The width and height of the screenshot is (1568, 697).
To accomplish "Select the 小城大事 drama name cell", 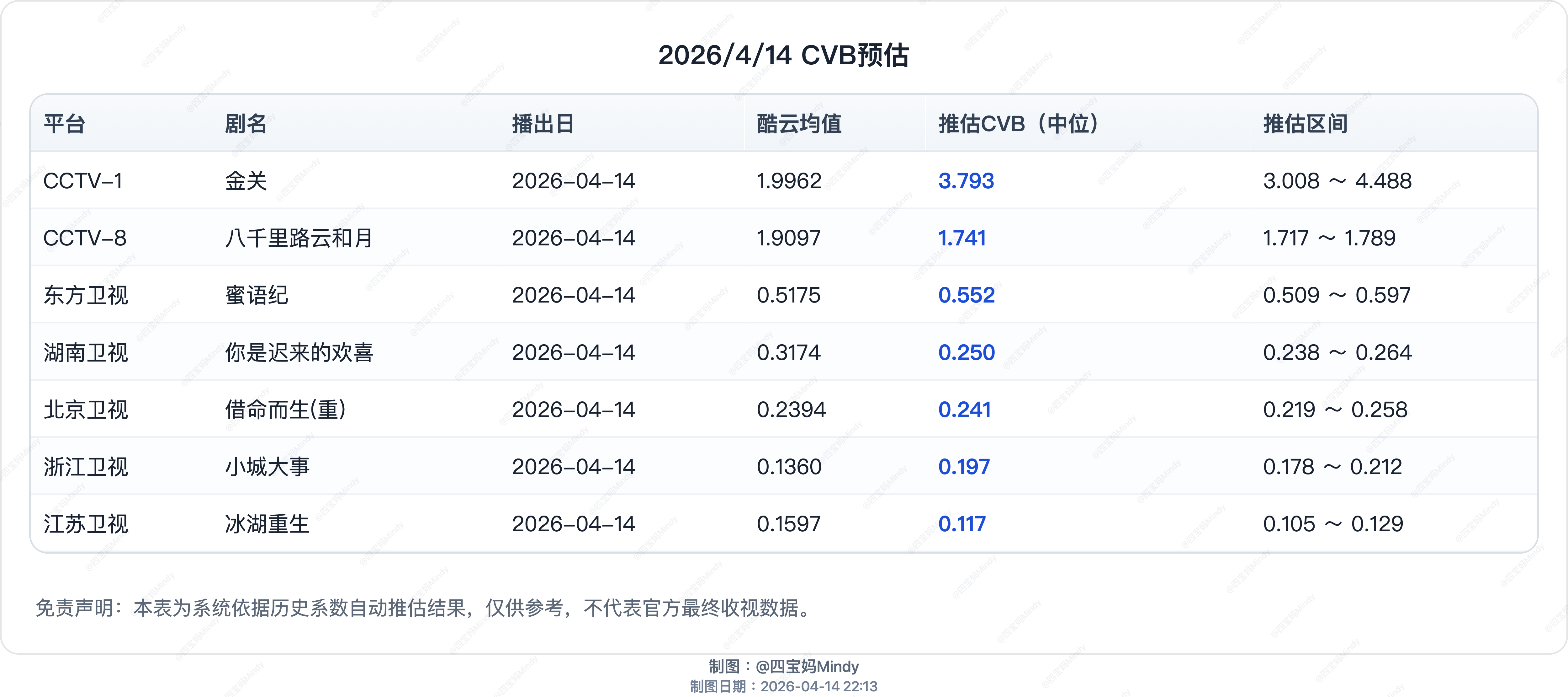I will pyautogui.click(x=267, y=467).
